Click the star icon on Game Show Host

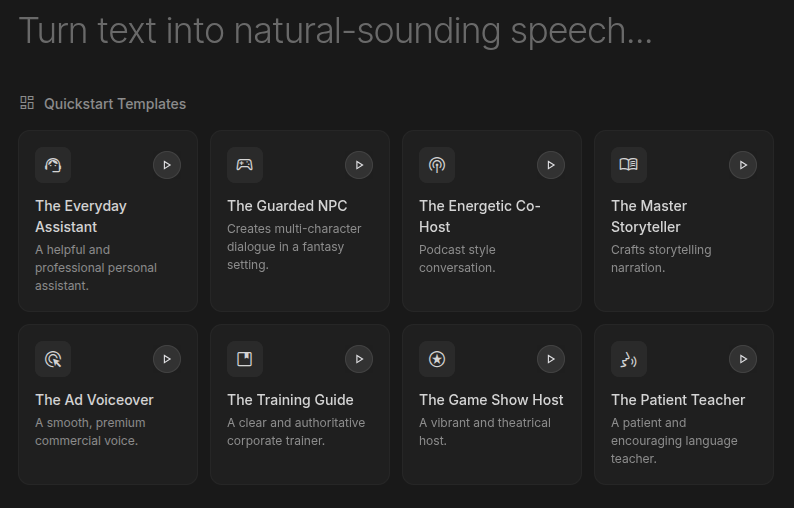(x=437, y=359)
